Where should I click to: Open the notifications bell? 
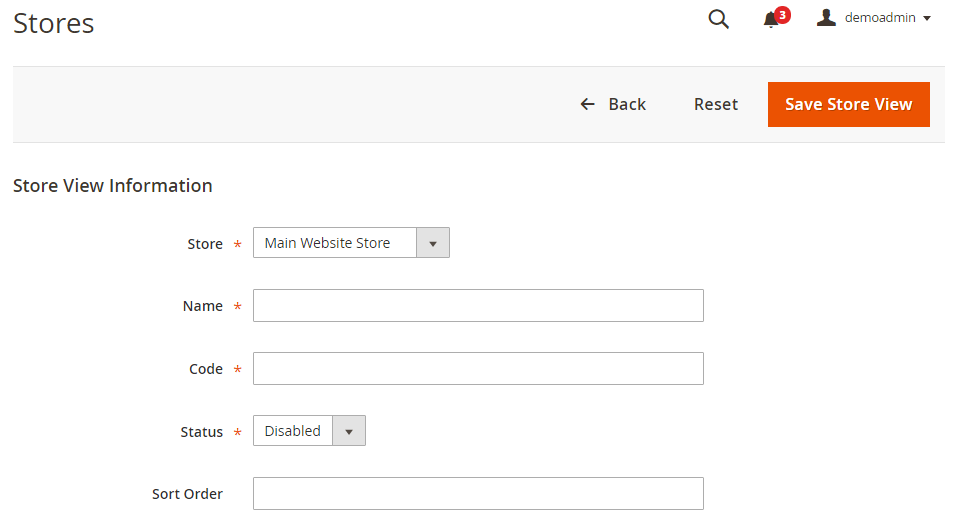(770, 20)
